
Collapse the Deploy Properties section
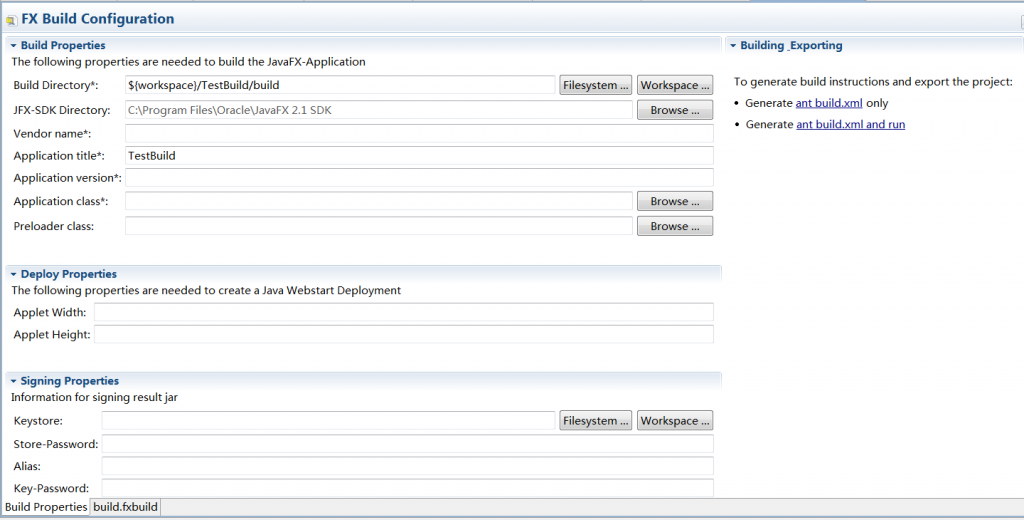tap(14, 274)
